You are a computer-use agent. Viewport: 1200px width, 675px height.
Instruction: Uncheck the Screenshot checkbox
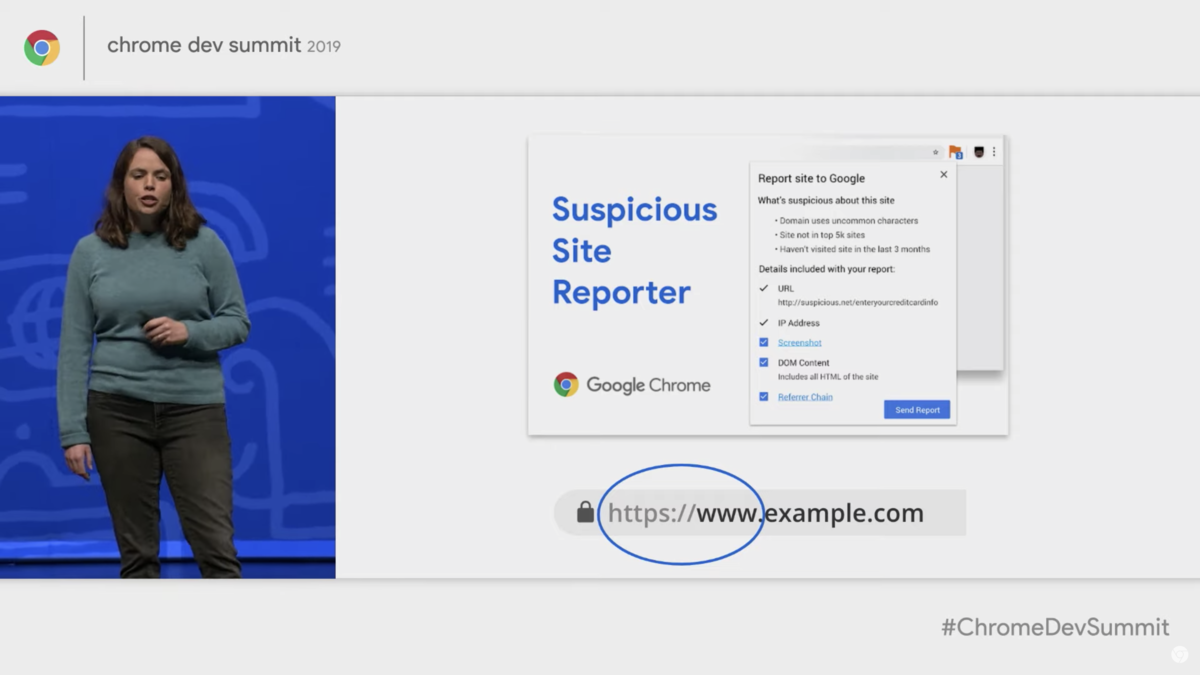(764, 342)
